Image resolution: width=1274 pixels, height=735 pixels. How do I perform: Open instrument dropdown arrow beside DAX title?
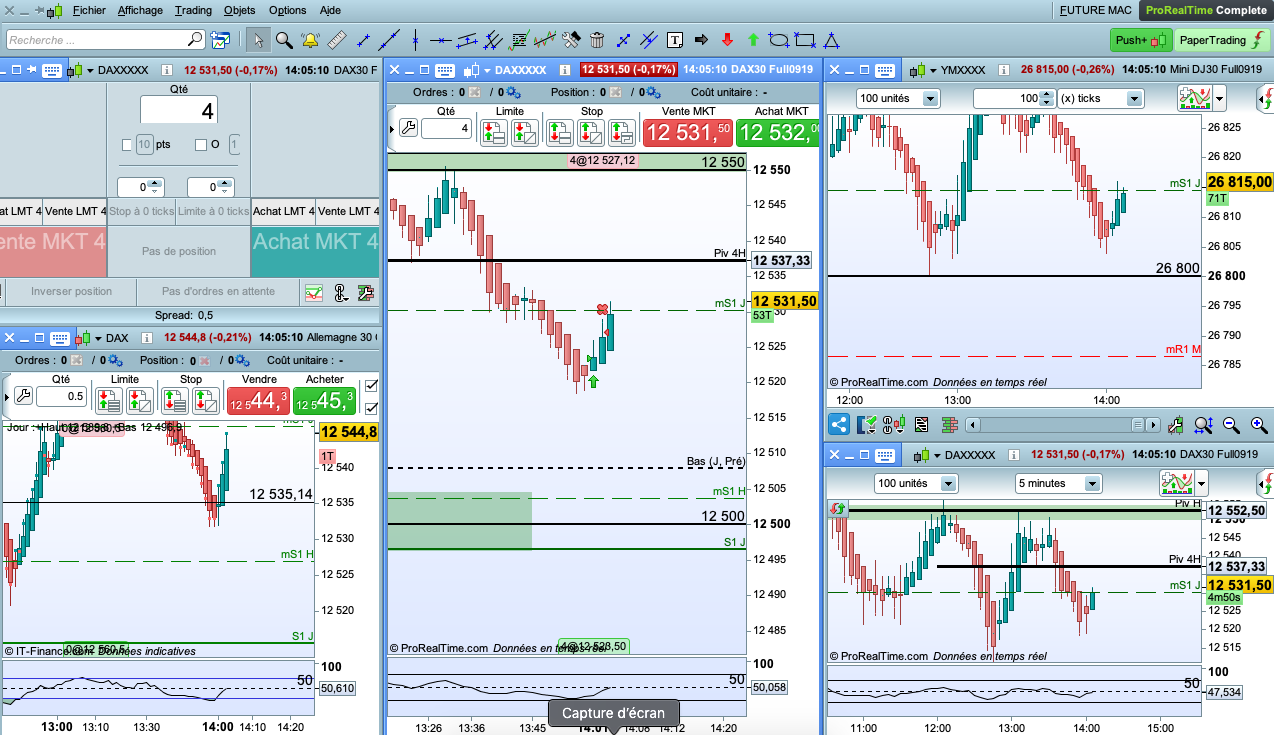pyautogui.click(x=99, y=338)
